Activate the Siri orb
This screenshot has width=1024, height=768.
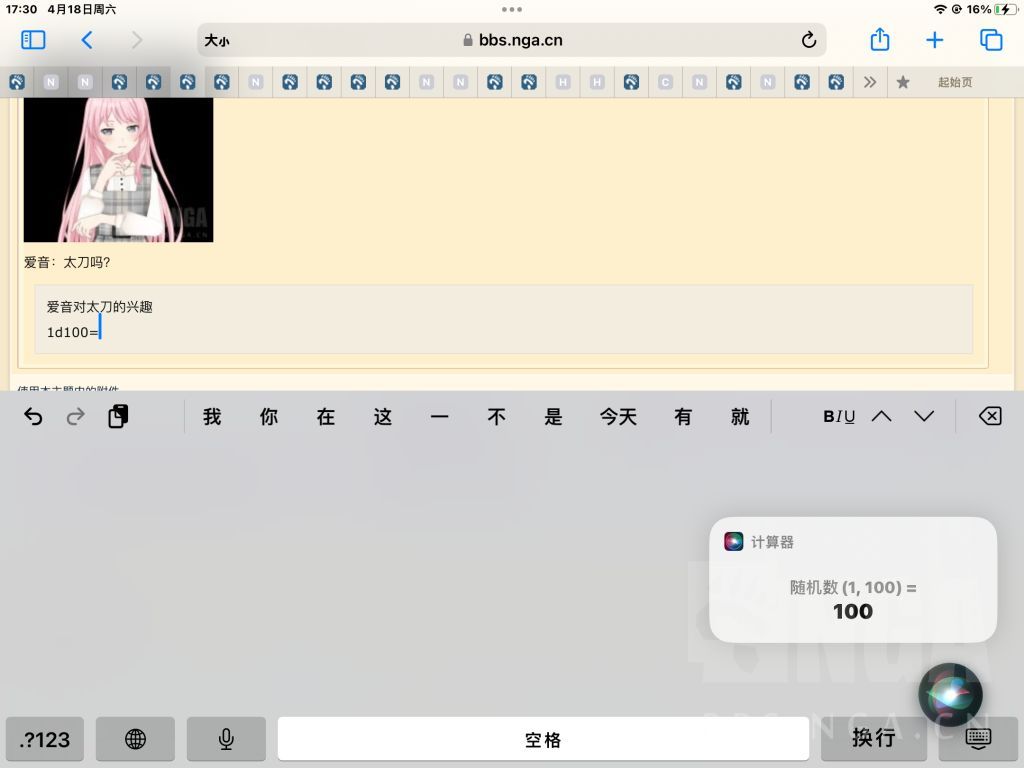(x=950, y=696)
